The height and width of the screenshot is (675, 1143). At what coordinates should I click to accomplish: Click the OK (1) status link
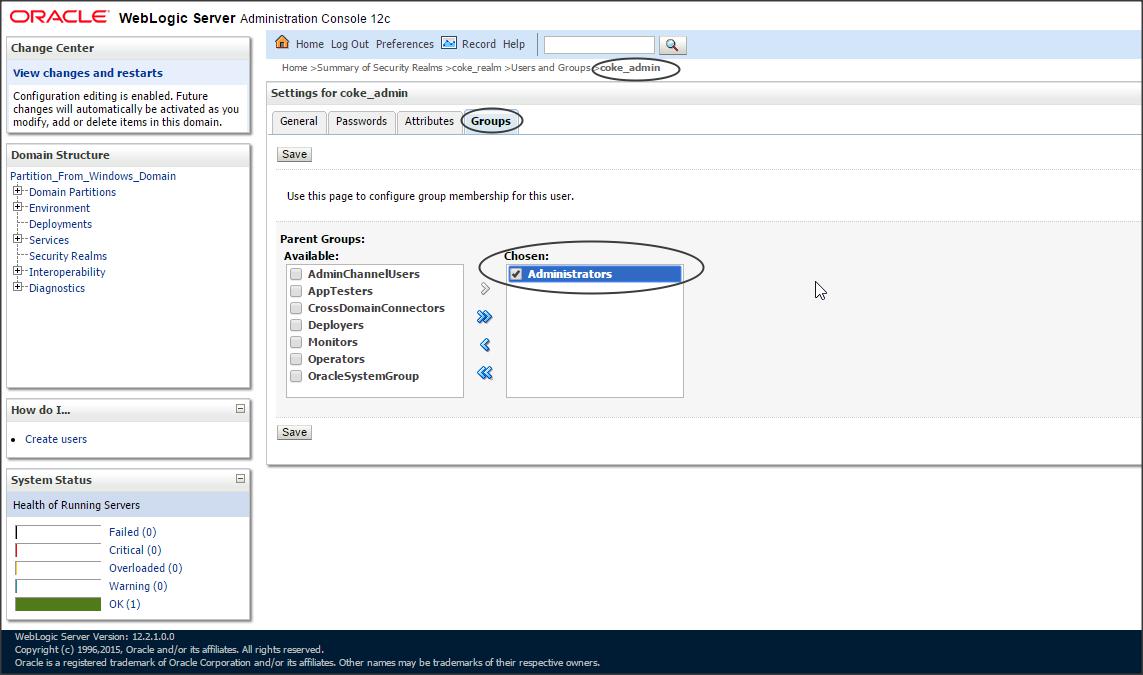125,604
